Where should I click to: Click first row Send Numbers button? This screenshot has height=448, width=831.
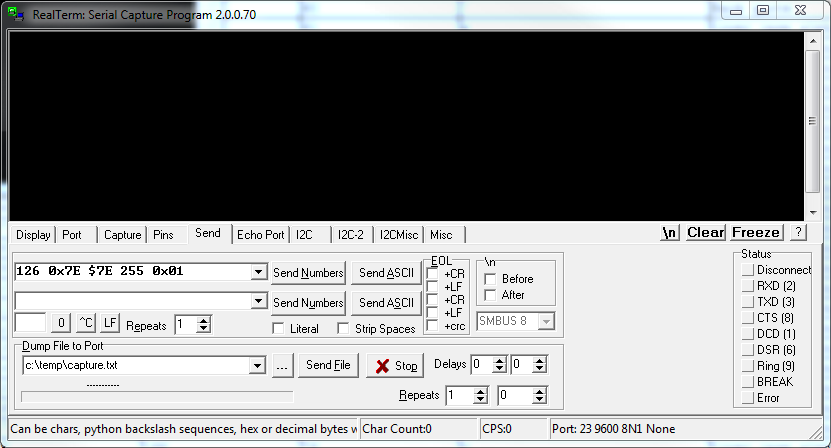coord(308,273)
